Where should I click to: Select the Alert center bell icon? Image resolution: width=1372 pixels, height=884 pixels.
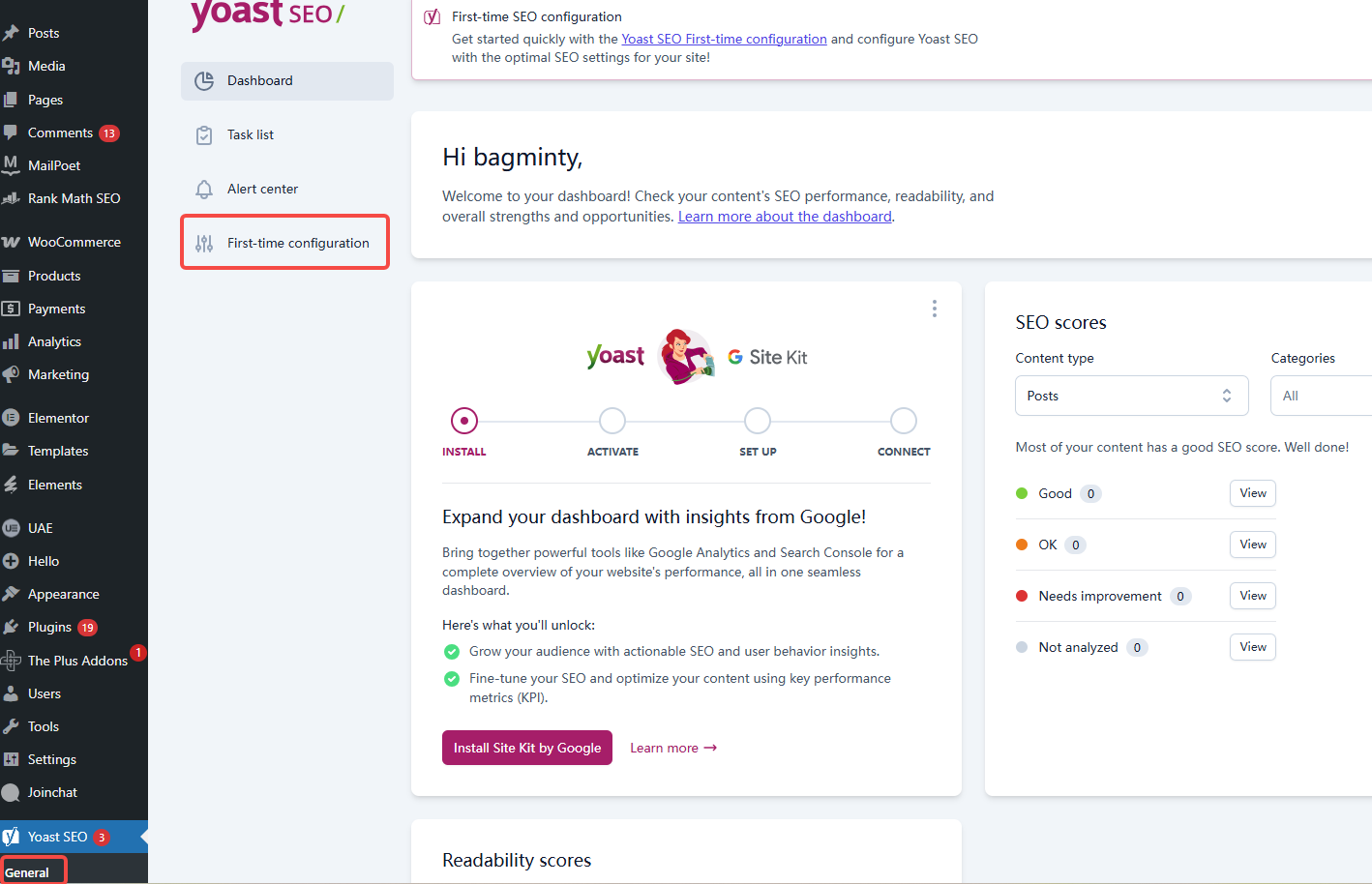(204, 189)
